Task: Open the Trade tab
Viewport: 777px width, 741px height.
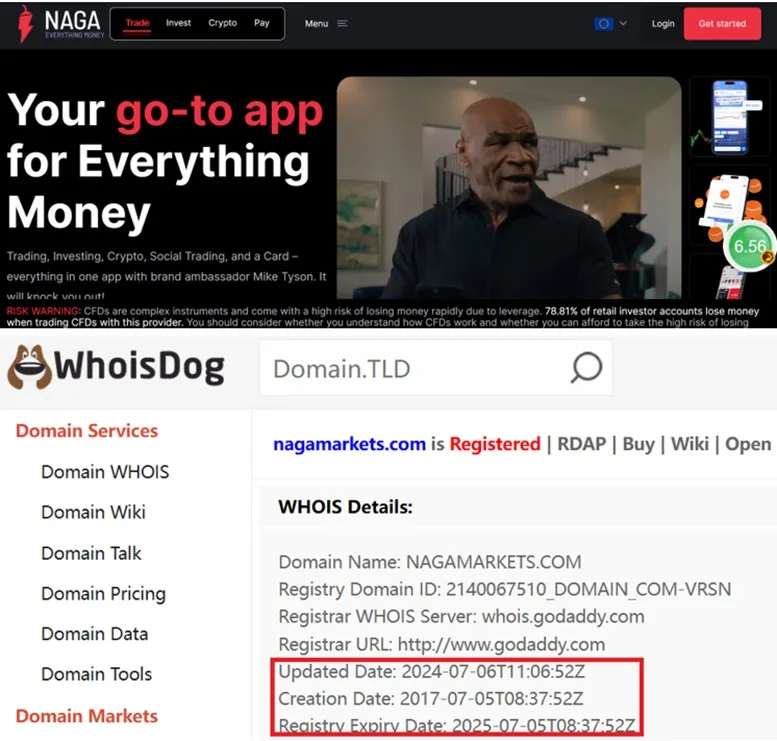Action: (137, 23)
